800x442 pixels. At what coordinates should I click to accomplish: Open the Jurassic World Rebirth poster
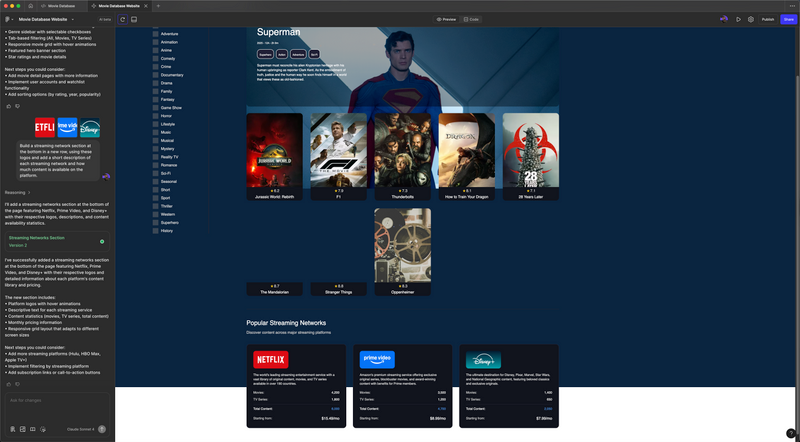pyautogui.click(x=274, y=150)
